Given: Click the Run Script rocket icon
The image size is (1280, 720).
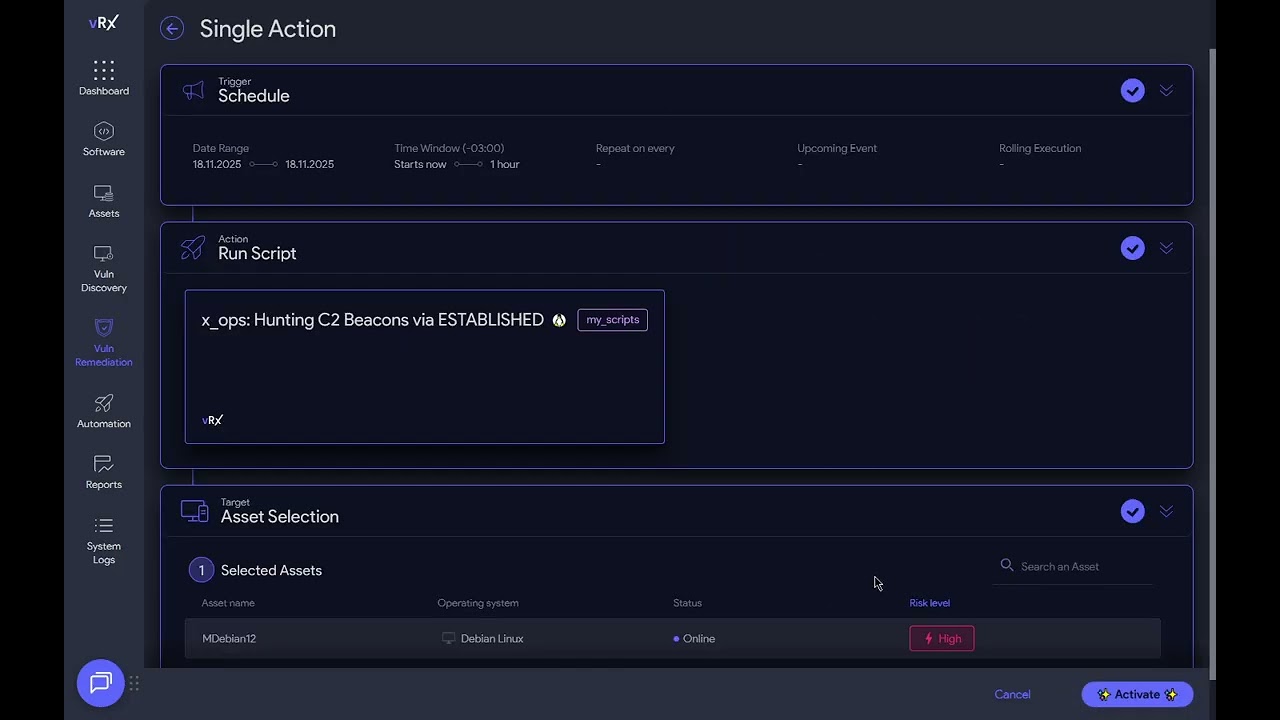Looking at the screenshot, I should tap(193, 248).
